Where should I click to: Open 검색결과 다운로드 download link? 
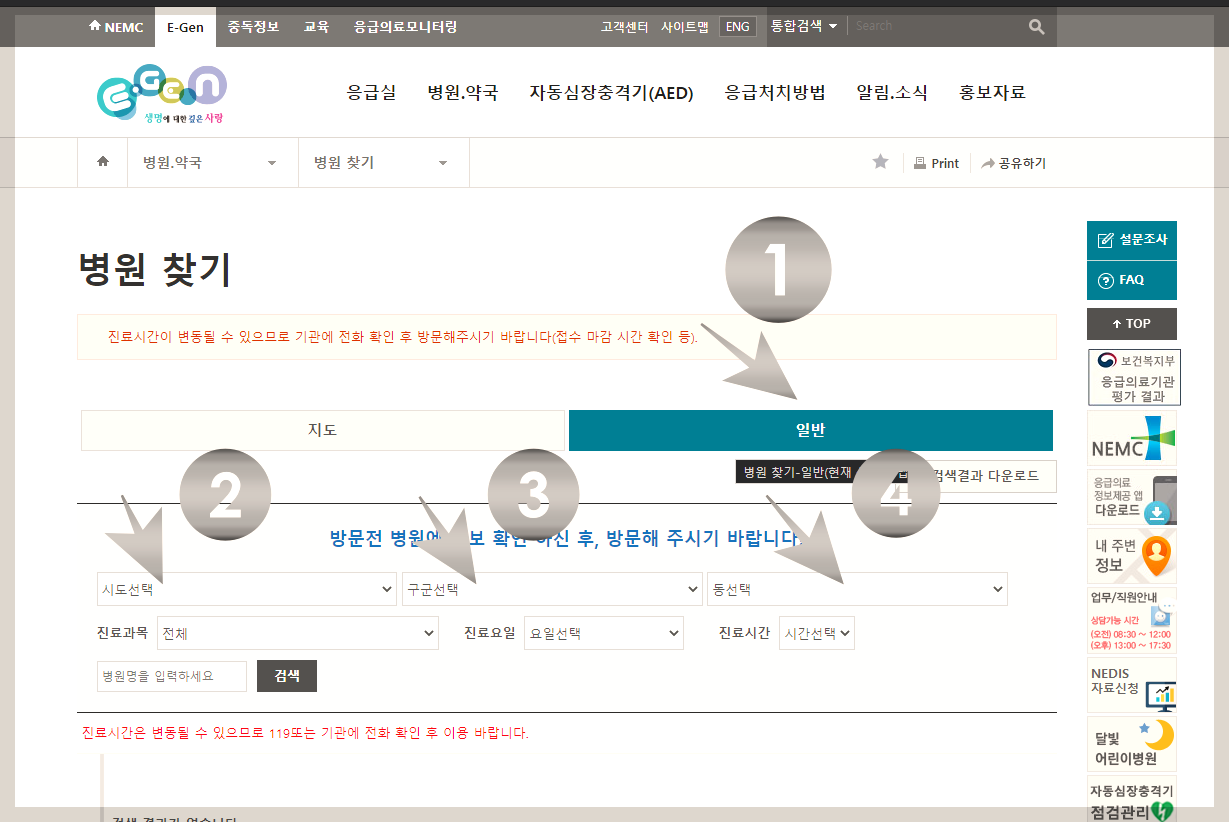[984, 476]
